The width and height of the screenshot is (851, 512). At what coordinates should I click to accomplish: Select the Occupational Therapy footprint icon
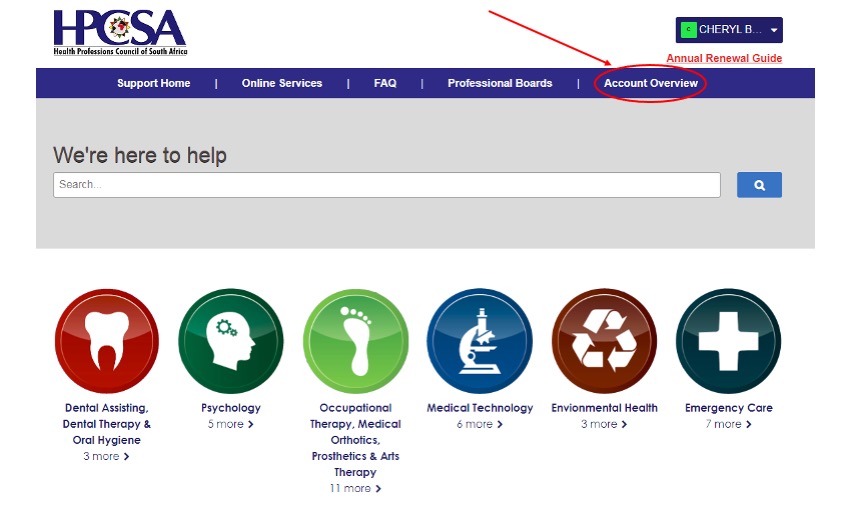coord(355,341)
